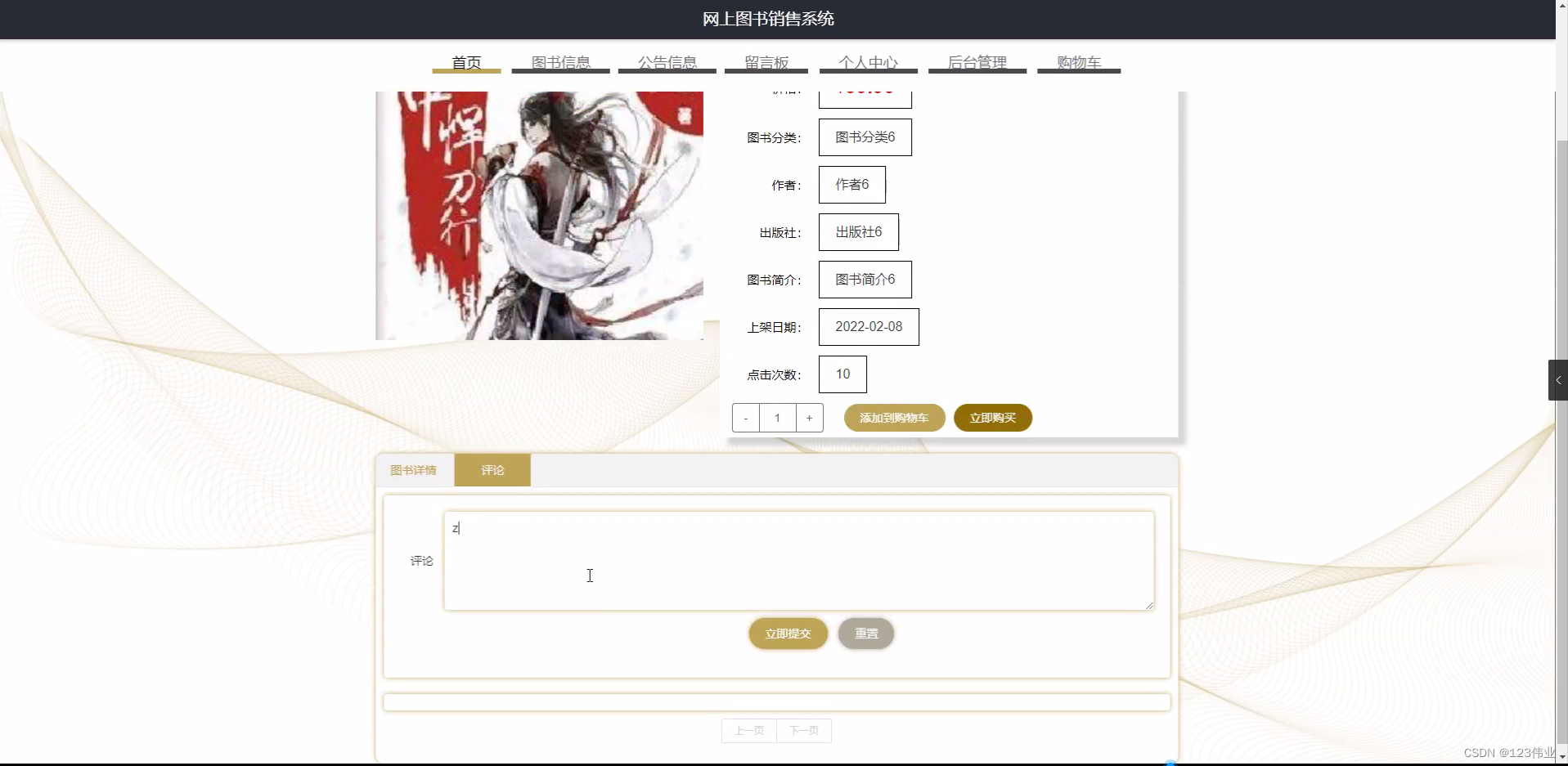The image size is (1568, 766).
Task: Open 公告信息 announcements page
Action: pyautogui.click(x=667, y=61)
